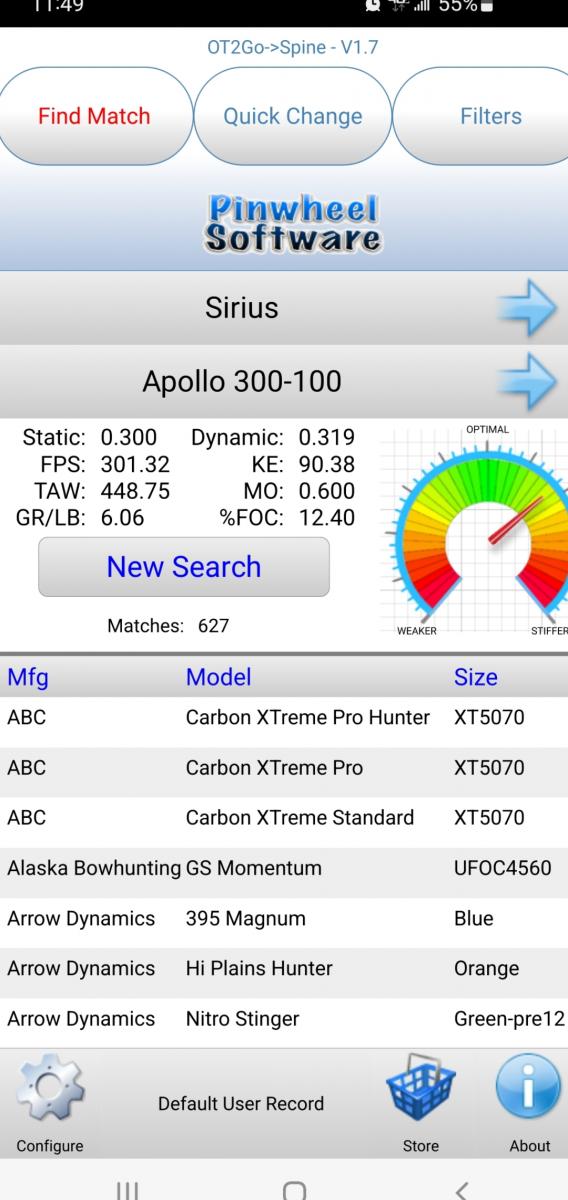Tap the GR/LB 6.06 value
The height and width of the screenshot is (1200, 568).
click(122, 517)
